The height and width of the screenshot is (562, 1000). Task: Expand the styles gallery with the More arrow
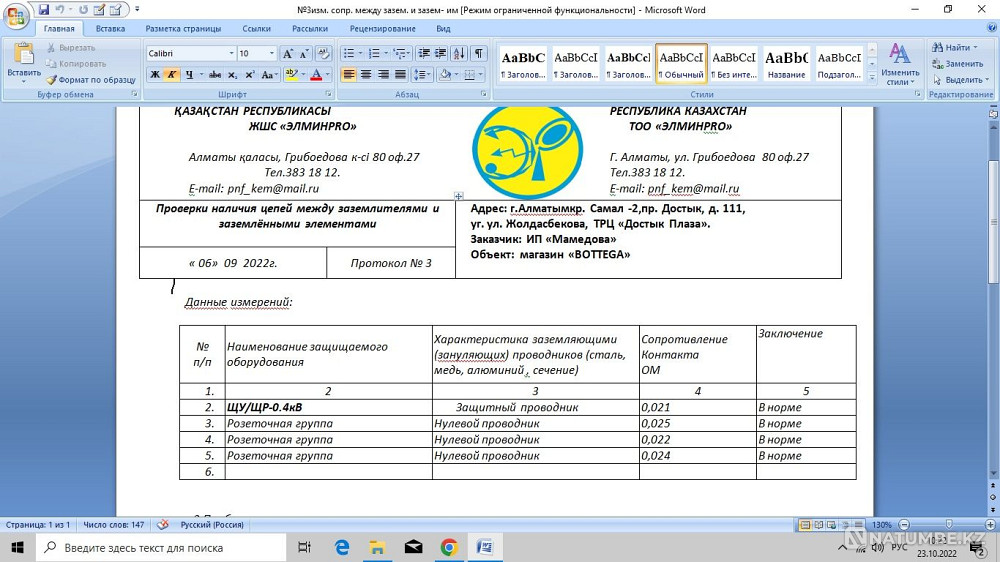pyautogui.click(x=872, y=77)
